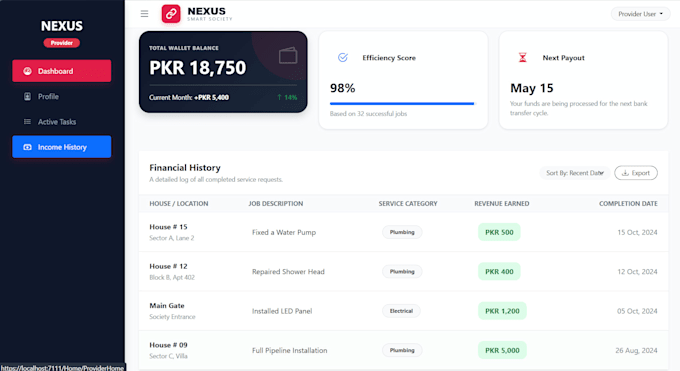Click the Export button
Viewport: 680px width, 371px height.
click(x=636, y=173)
